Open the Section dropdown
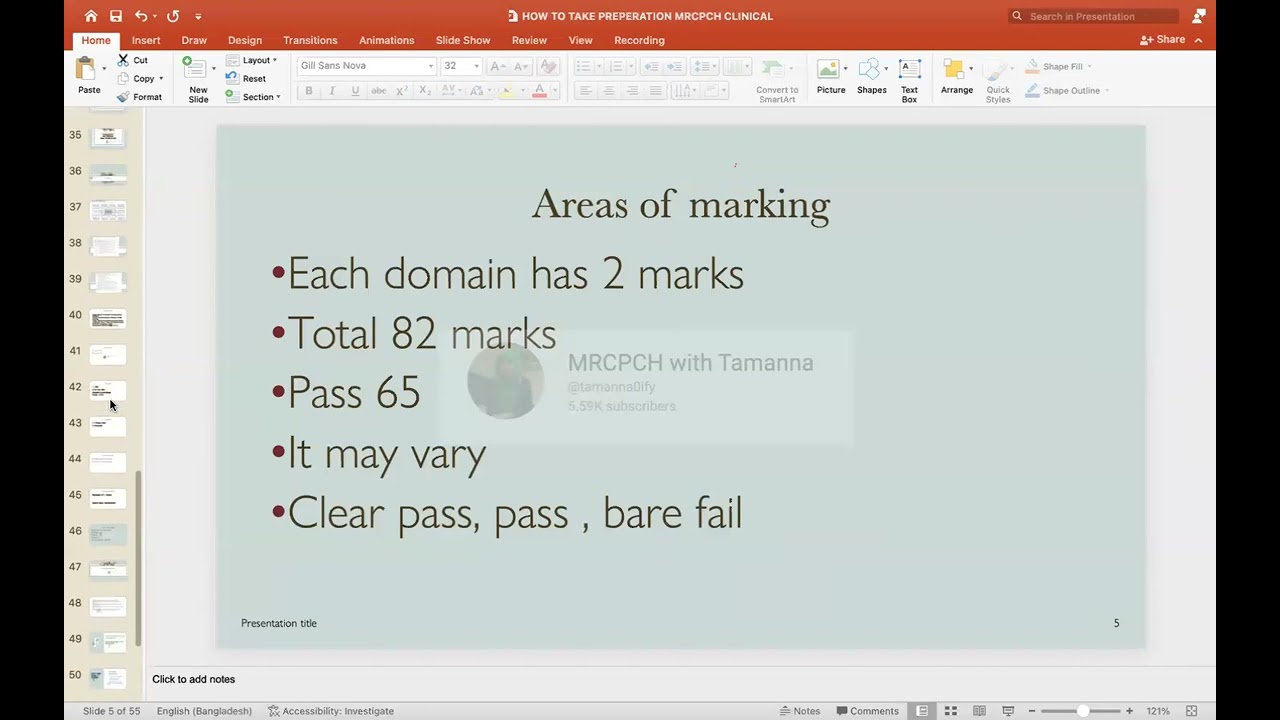Screen dimensions: 1280x720 pyautogui.click(x=253, y=97)
